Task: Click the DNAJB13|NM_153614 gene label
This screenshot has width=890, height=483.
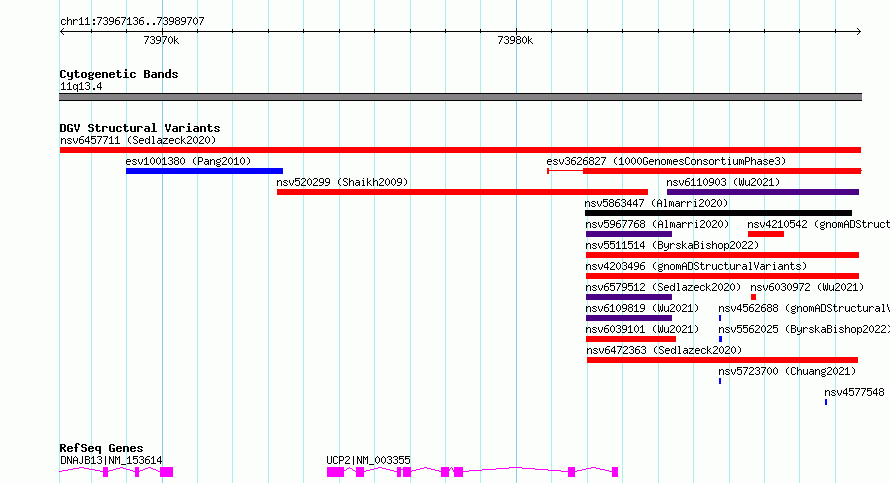Action: tap(111, 460)
